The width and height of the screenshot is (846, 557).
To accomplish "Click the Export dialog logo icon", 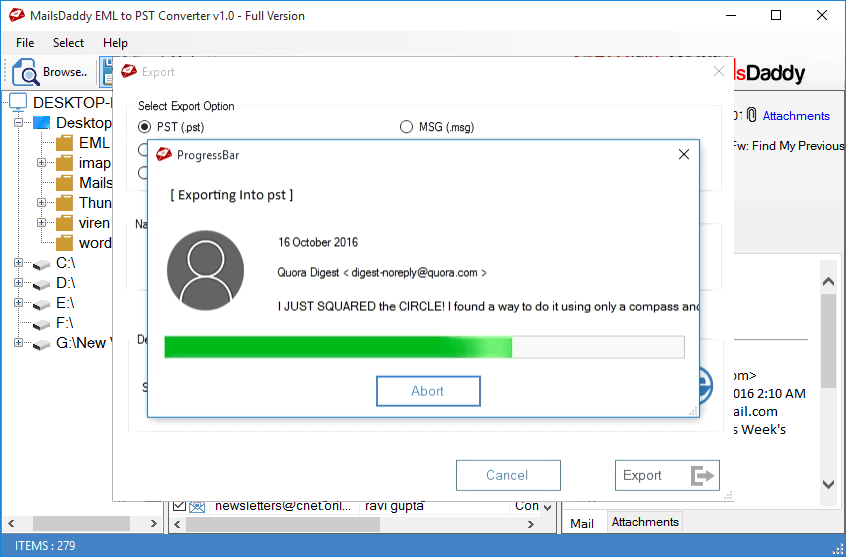I will tap(129, 71).
